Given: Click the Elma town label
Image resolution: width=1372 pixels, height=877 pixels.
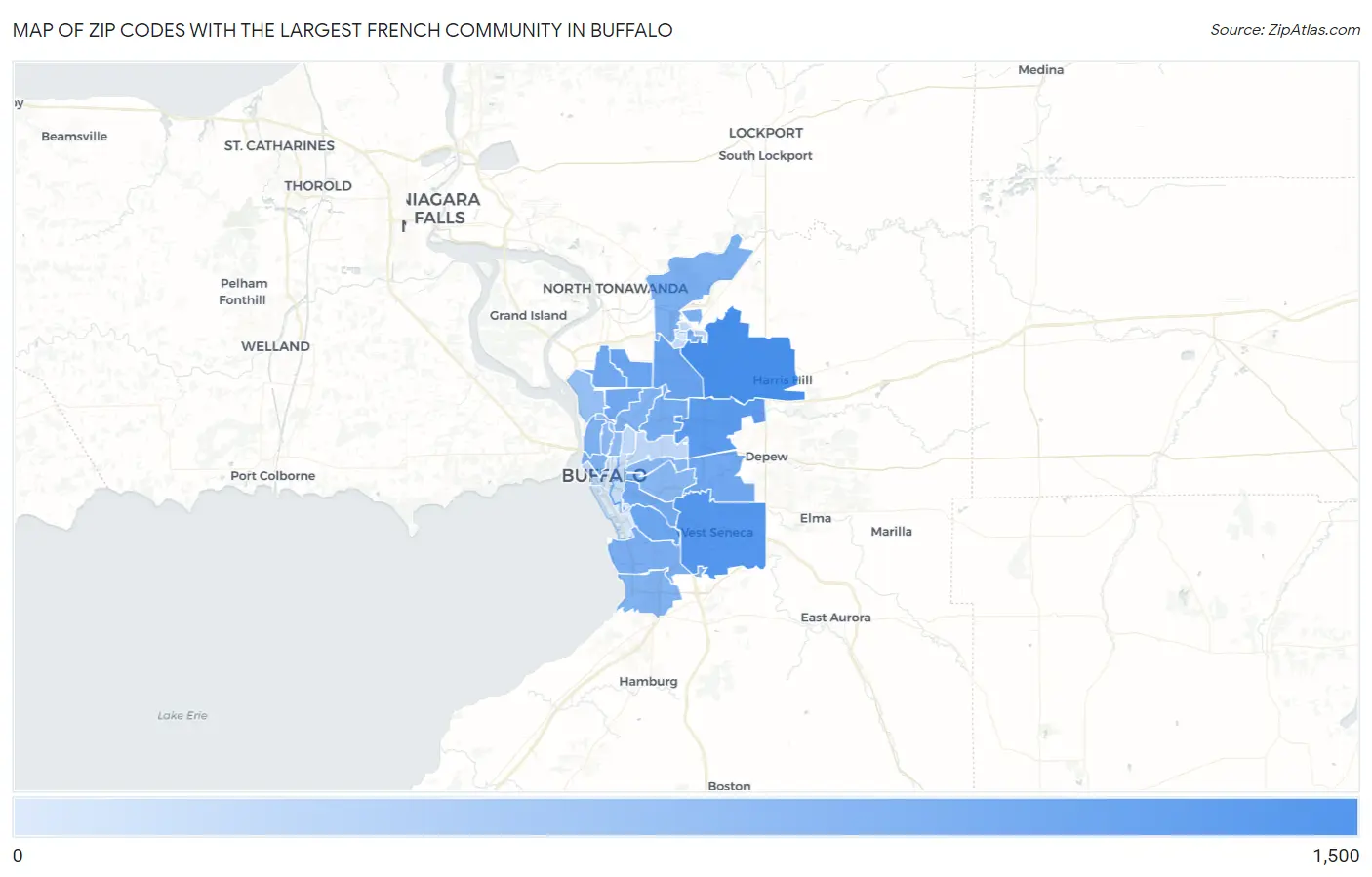Looking at the screenshot, I should point(816,518).
